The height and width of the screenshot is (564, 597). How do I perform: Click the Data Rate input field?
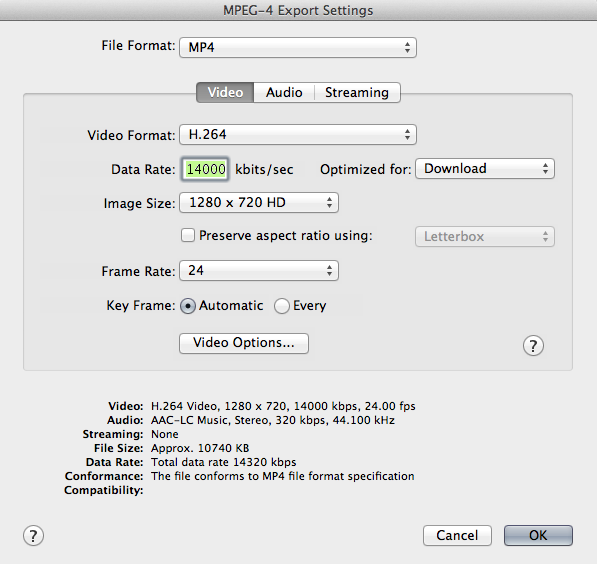tap(205, 169)
